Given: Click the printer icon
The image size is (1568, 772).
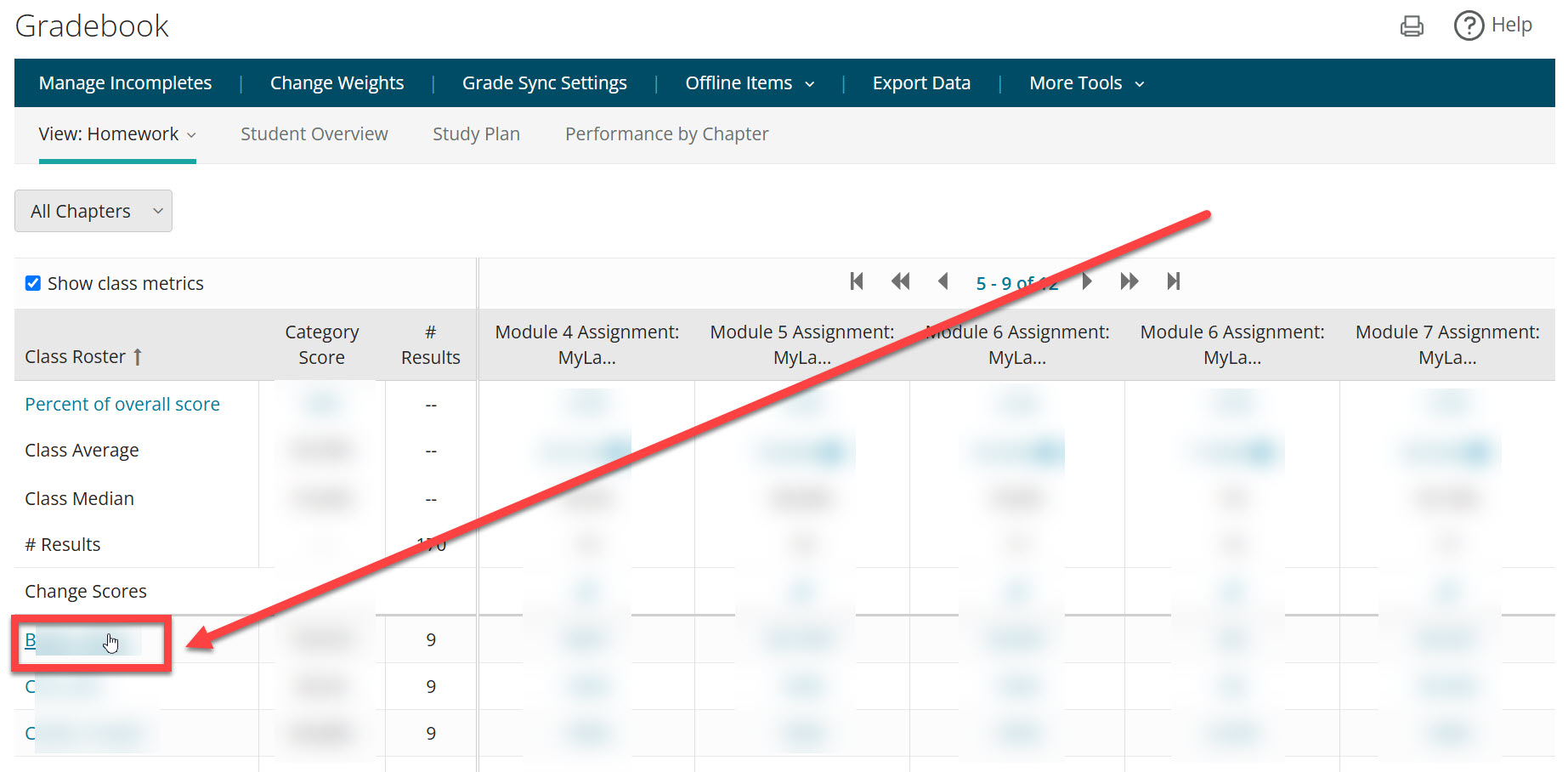Looking at the screenshot, I should click(x=1412, y=26).
